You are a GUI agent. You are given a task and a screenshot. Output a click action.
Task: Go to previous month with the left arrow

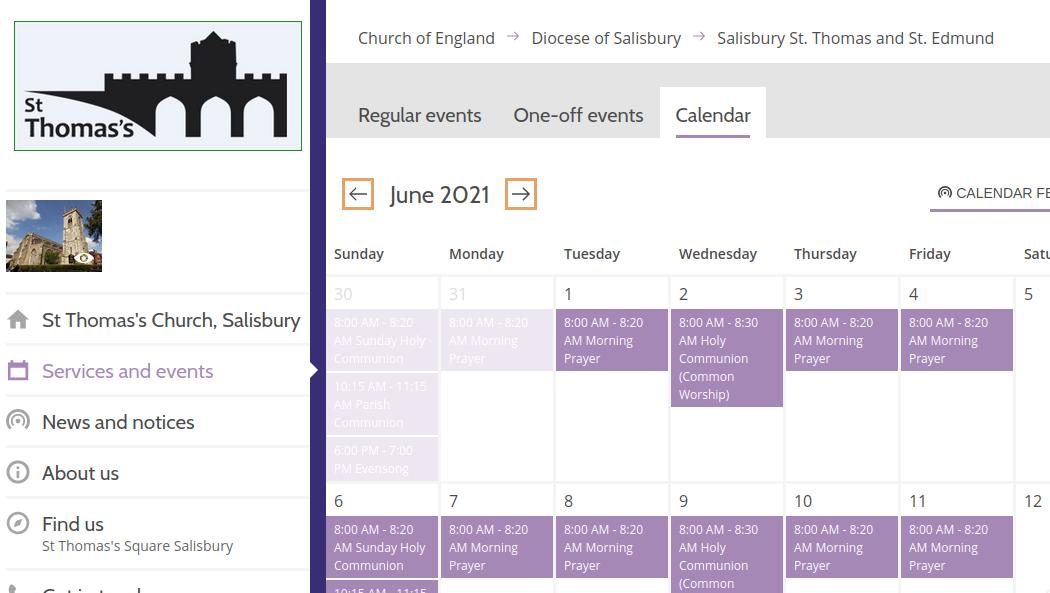[357, 194]
